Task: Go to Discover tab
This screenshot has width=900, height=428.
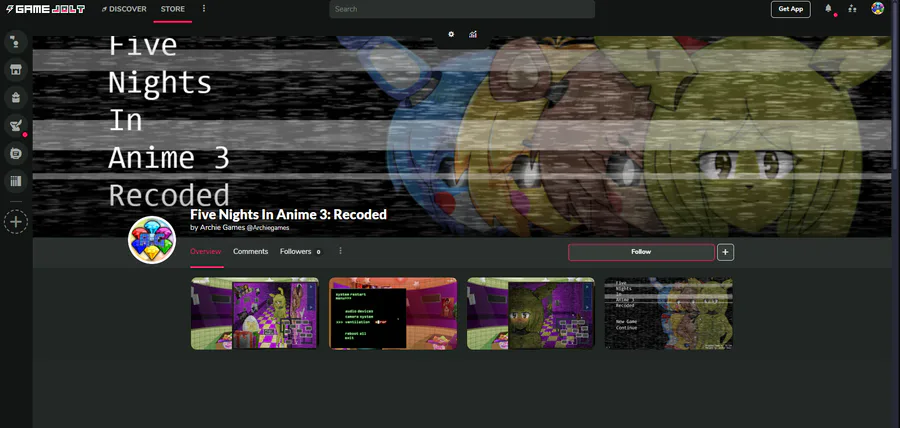Action: pos(123,9)
